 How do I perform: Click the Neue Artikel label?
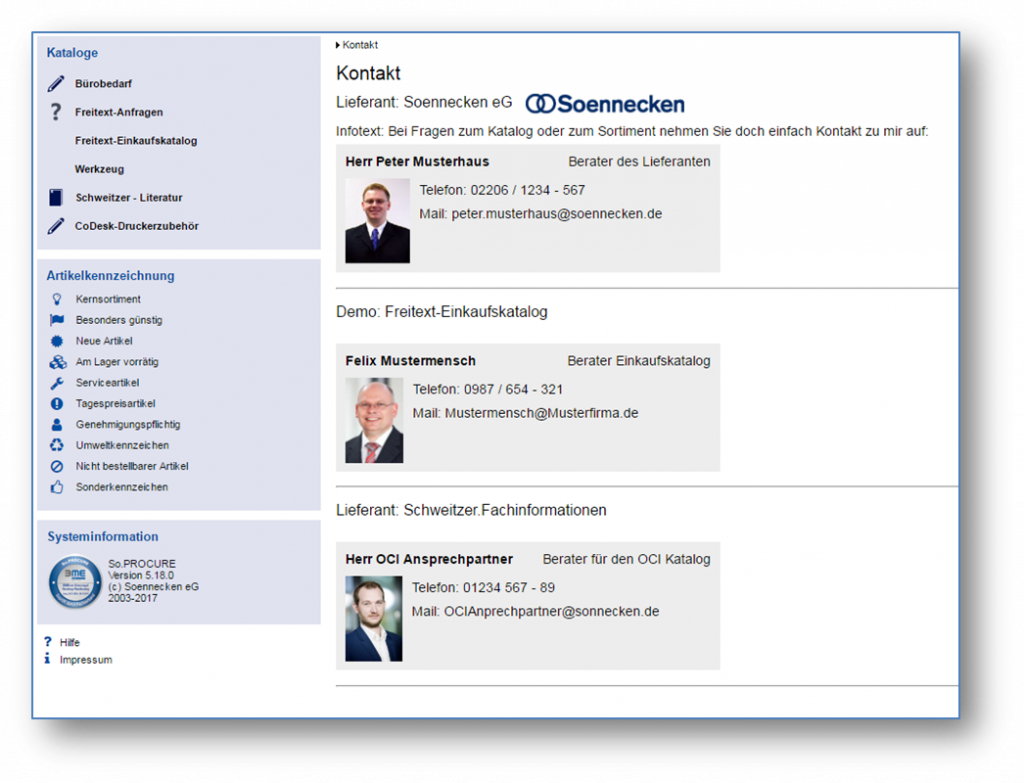click(x=104, y=341)
